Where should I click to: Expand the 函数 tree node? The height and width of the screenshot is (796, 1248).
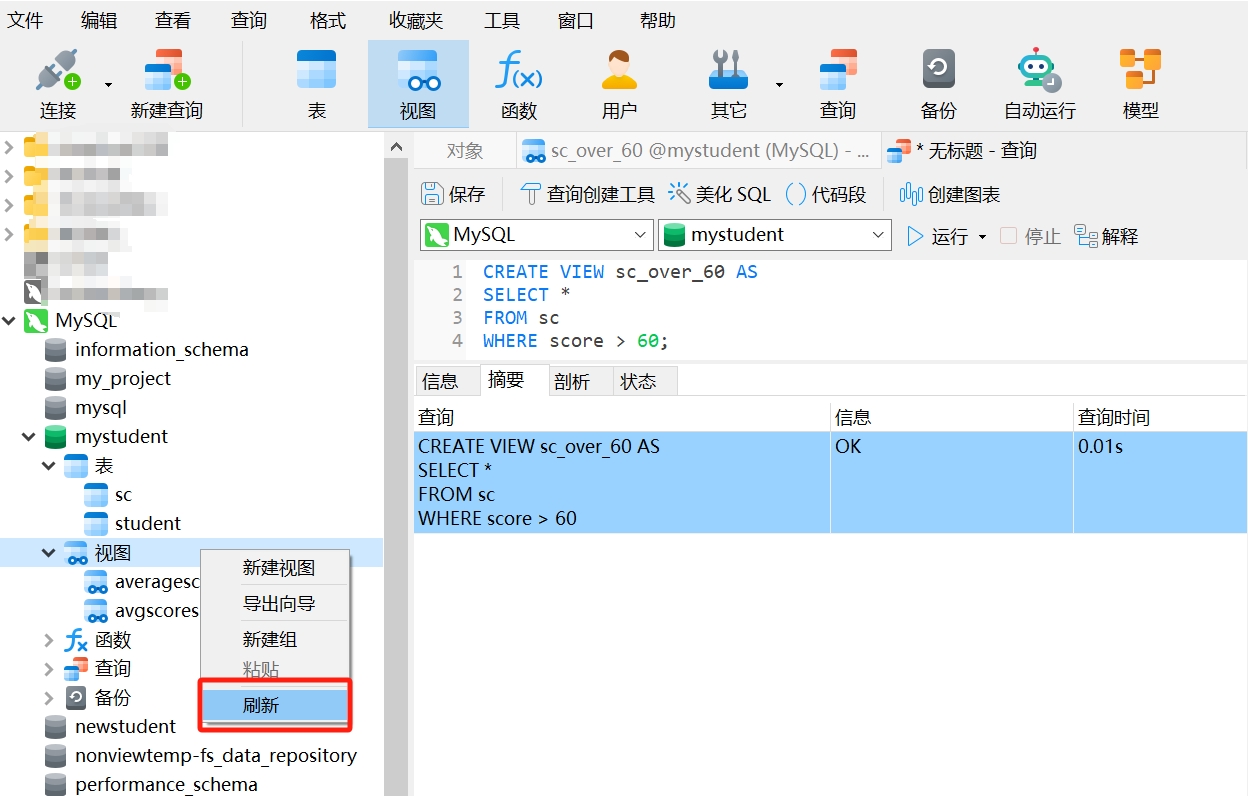(x=49, y=640)
